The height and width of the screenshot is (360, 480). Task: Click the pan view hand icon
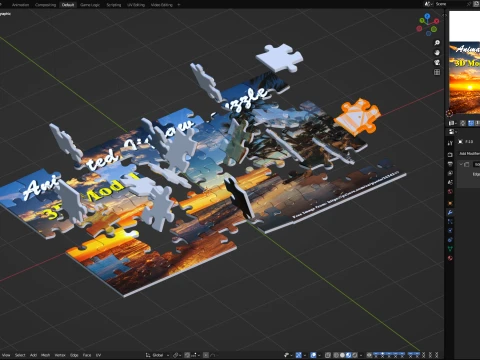[x=437, y=53]
